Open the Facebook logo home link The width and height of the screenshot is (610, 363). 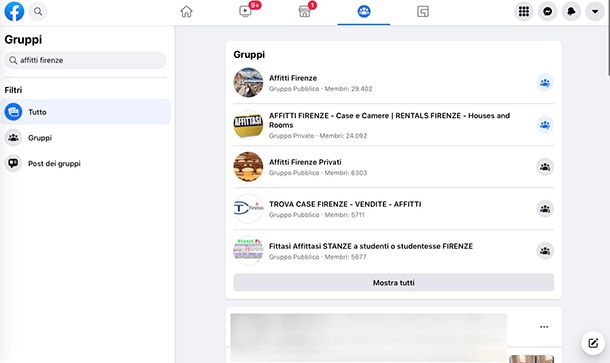pos(14,11)
